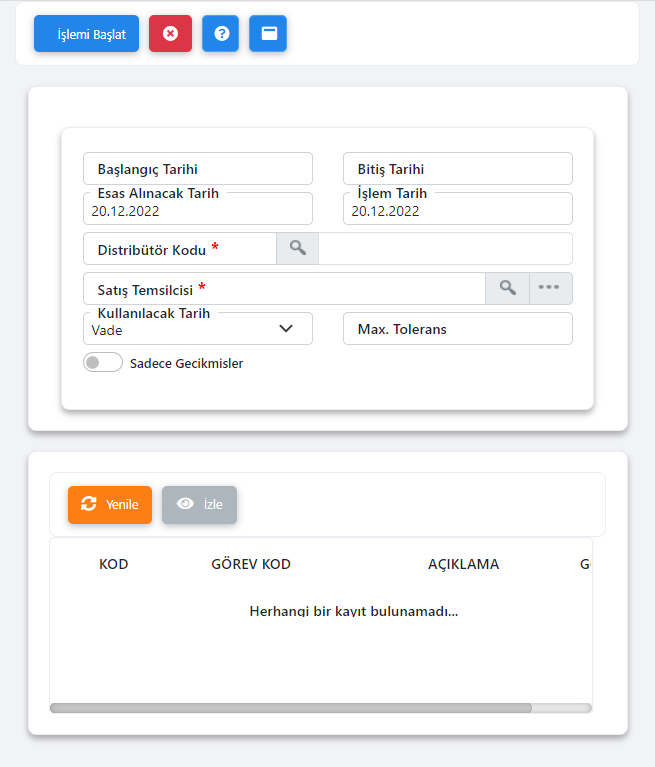Search Distribütör Kodu with magnifier icon
655x767 pixels.
point(297,249)
